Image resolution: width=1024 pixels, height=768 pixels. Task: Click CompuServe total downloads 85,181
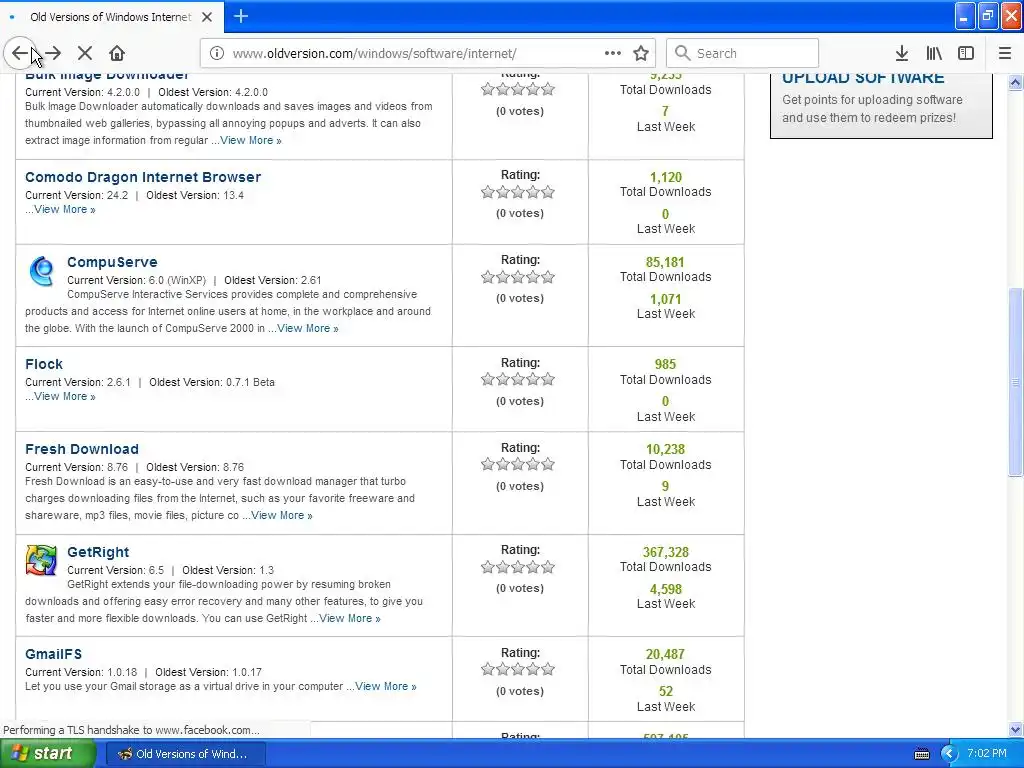coord(665,262)
